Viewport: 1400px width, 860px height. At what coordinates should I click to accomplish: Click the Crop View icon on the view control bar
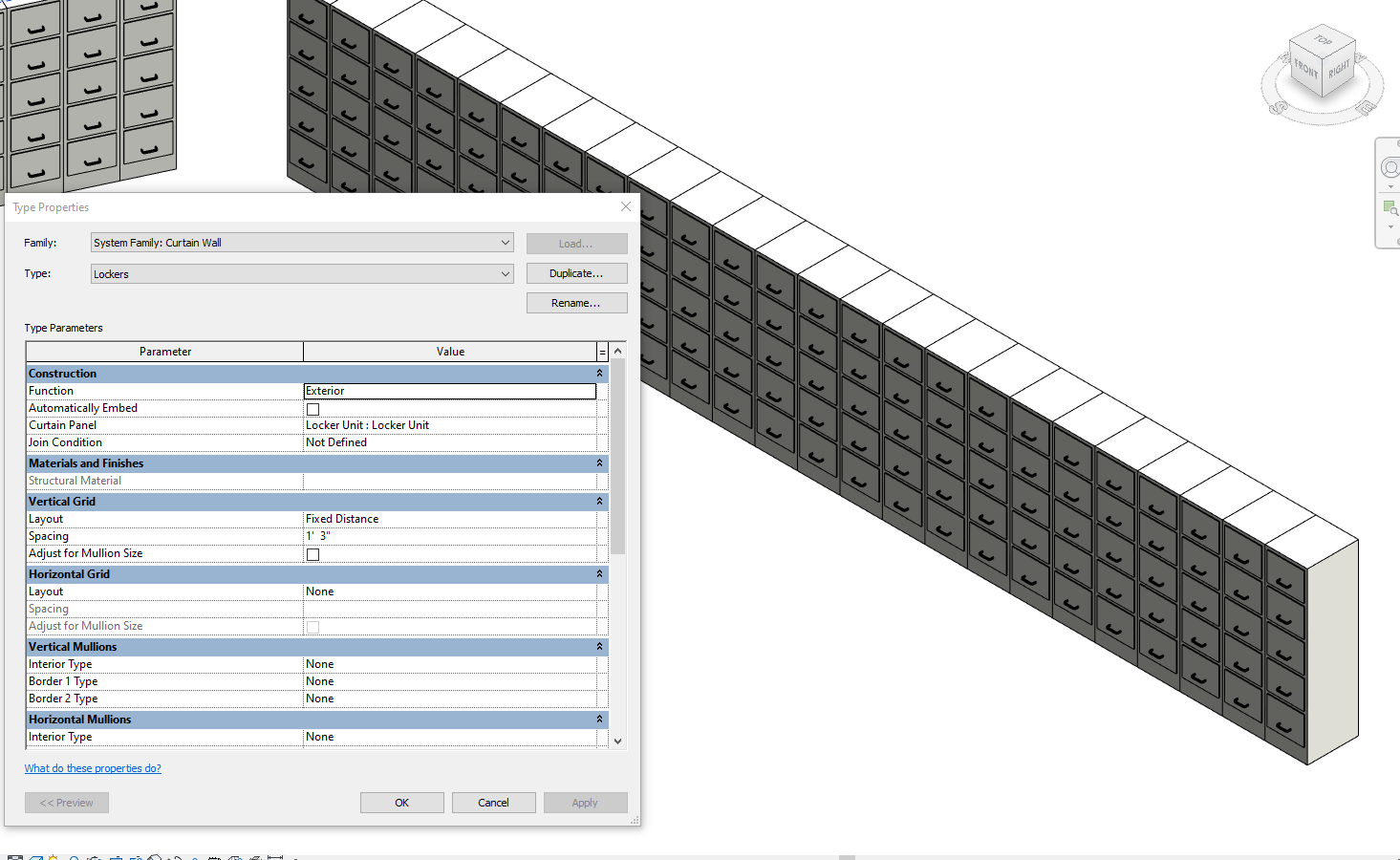[117, 855]
